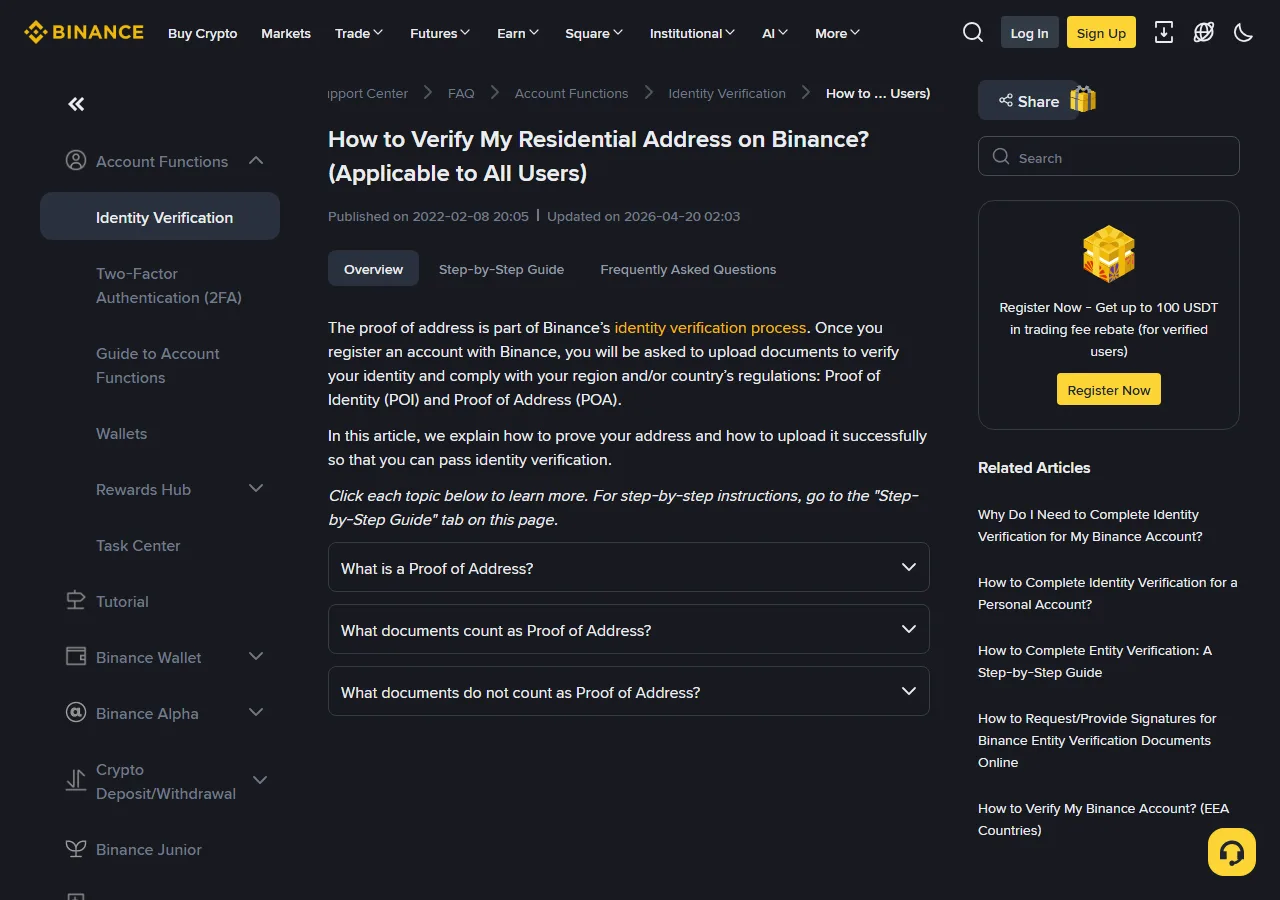Screen dimensions: 1280x900
Task: Switch to Frequently Asked Questions tab
Action: (x=688, y=269)
